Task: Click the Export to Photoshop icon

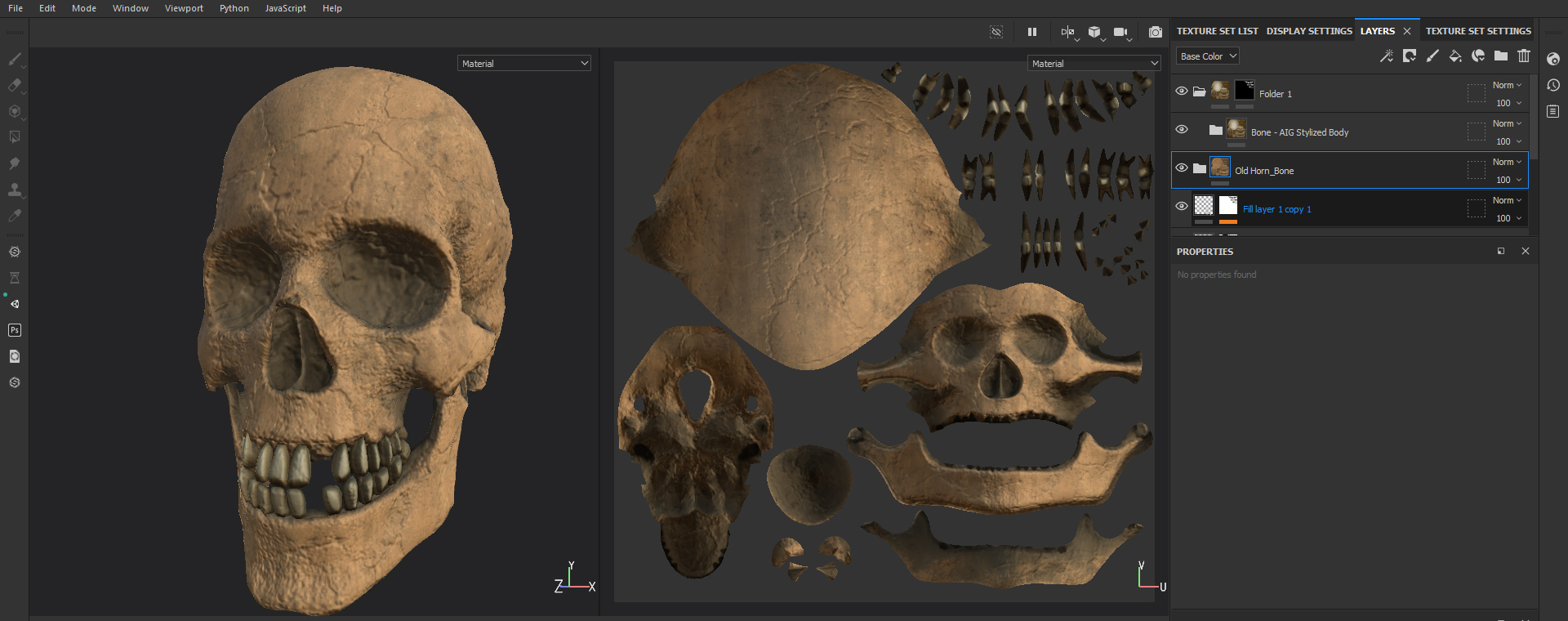Action: [x=15, y=330]
